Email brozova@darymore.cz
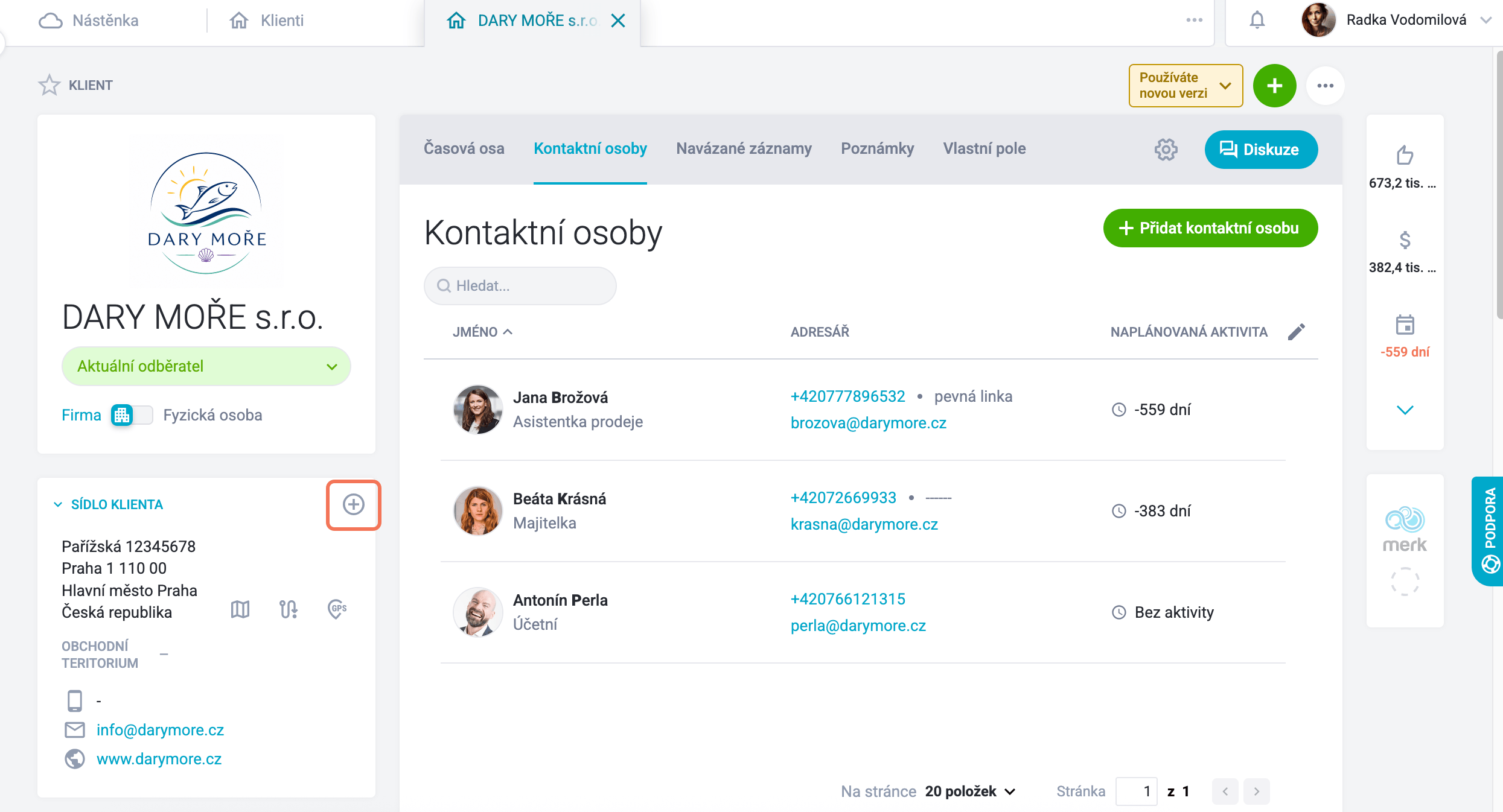The image size is (1503, 812). 868,423
